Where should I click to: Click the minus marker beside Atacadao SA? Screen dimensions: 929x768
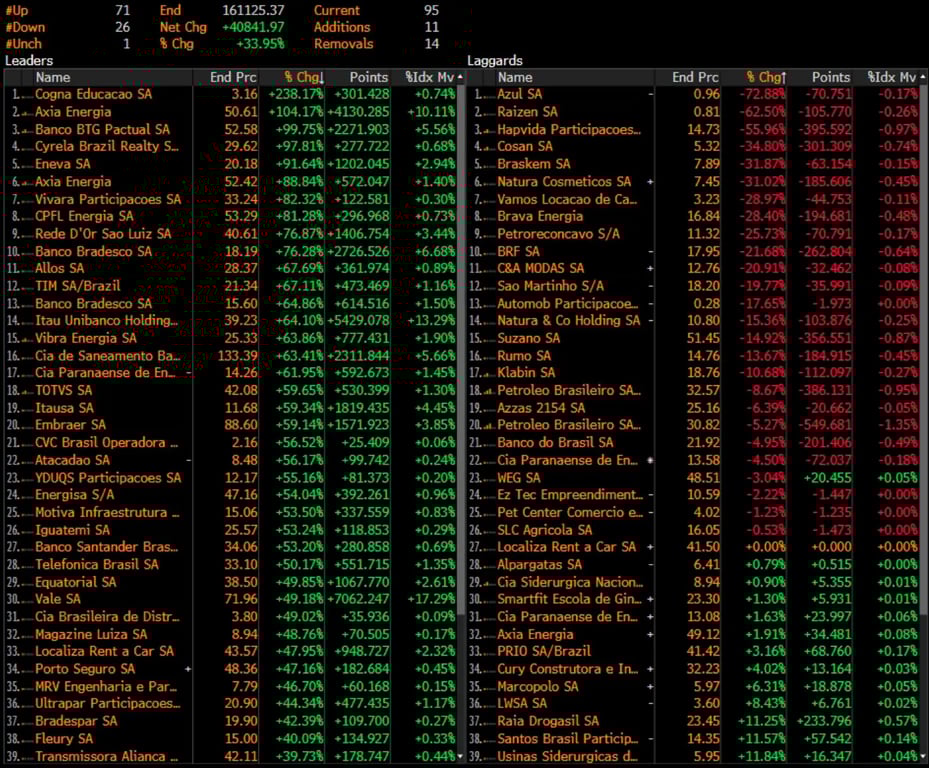(x=188, y=460)
